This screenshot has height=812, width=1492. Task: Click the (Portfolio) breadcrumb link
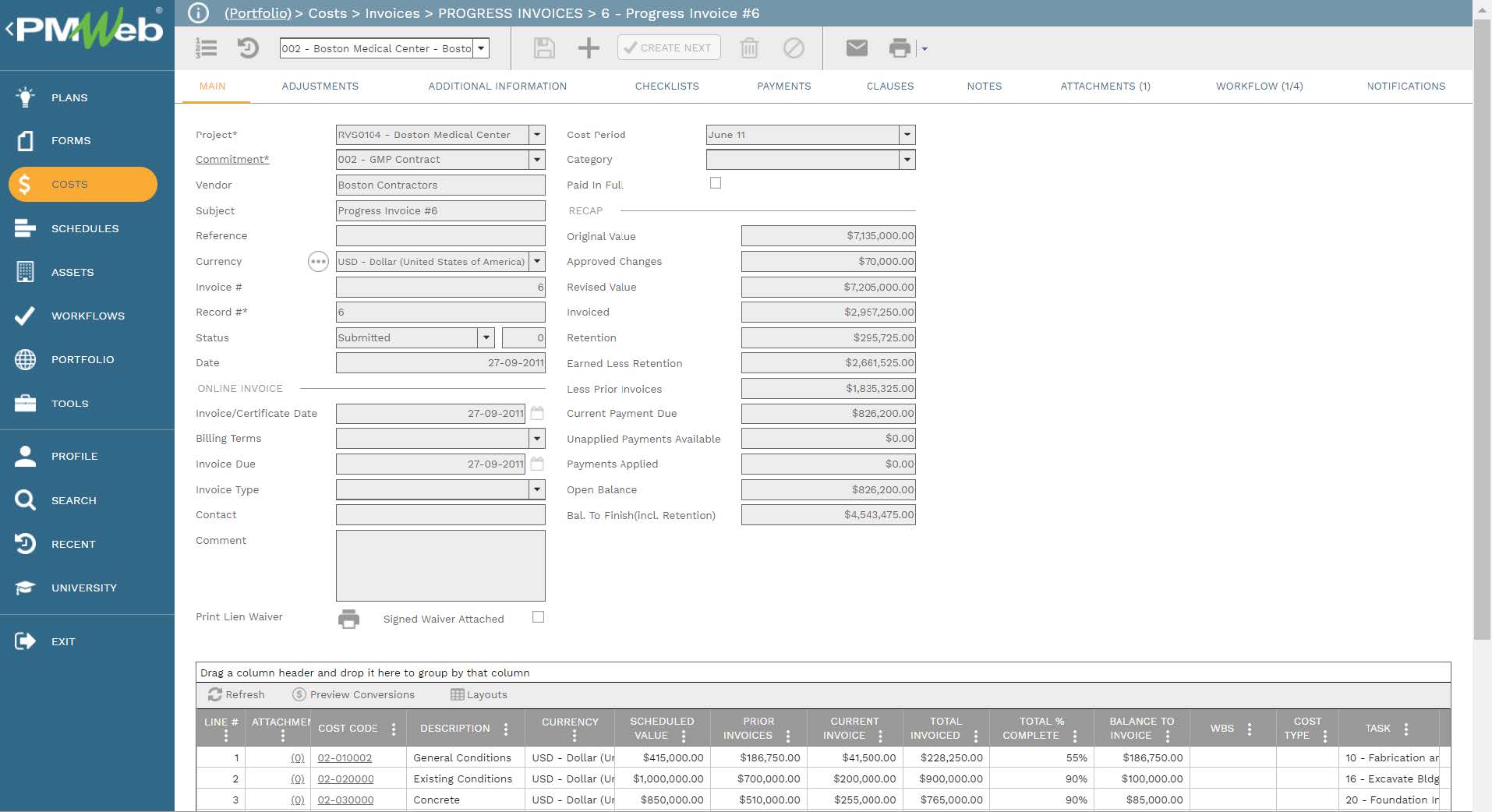(258, 13)
